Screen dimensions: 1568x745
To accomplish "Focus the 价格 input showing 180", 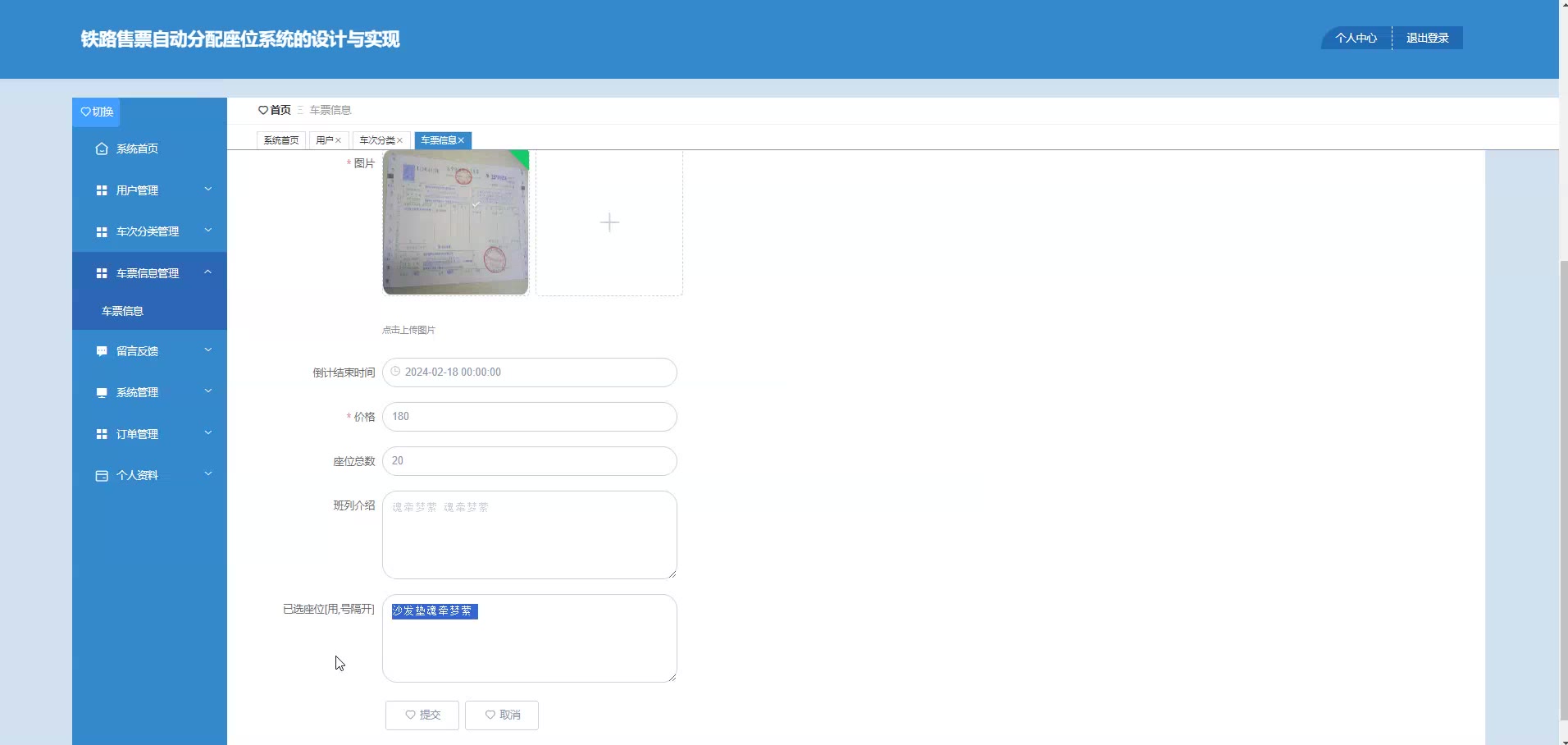I will (x=530, y=417).
